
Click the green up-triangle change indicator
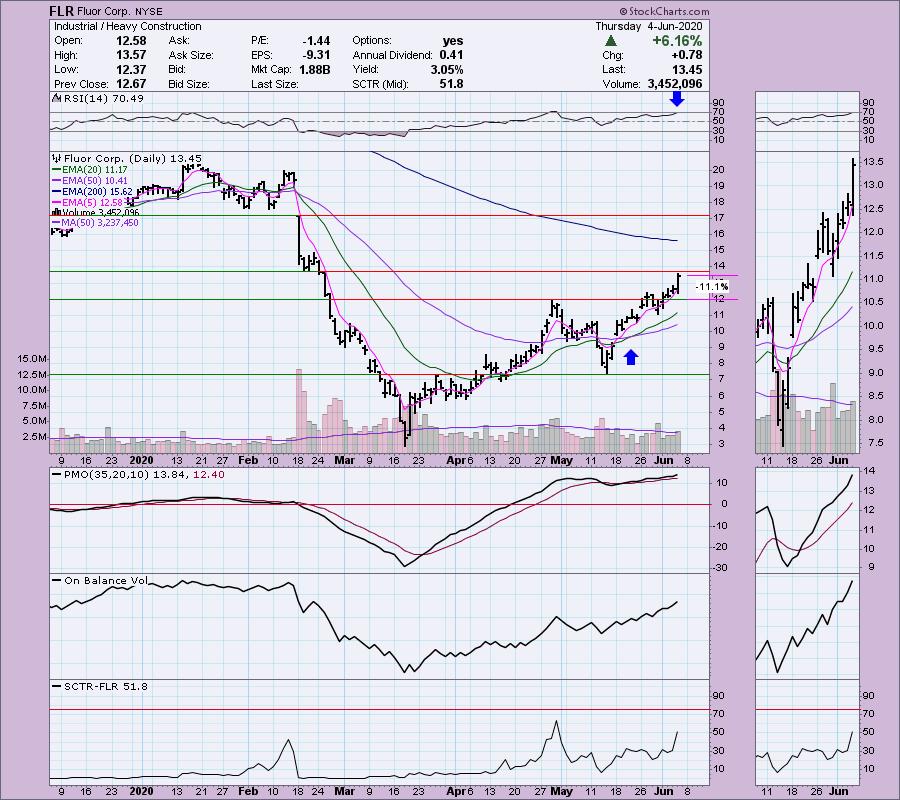611,41
